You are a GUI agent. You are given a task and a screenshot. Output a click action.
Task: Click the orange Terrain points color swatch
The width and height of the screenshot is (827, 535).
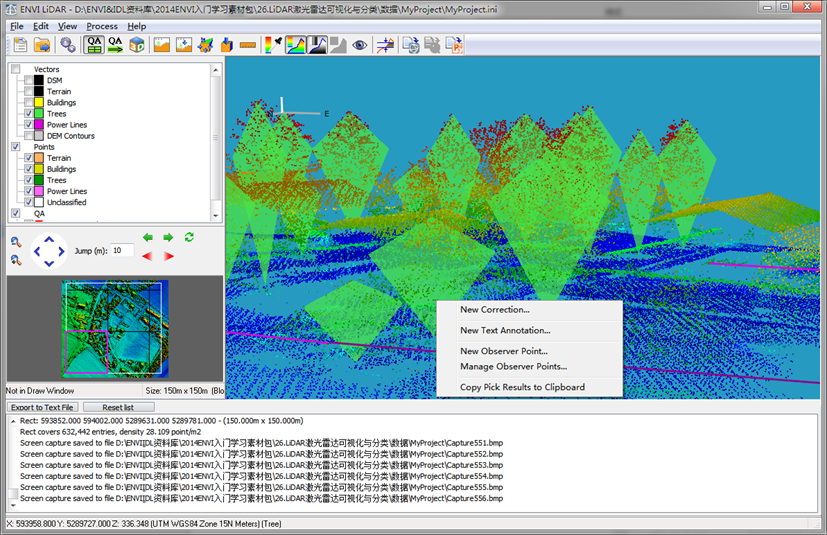click(39, 158)
